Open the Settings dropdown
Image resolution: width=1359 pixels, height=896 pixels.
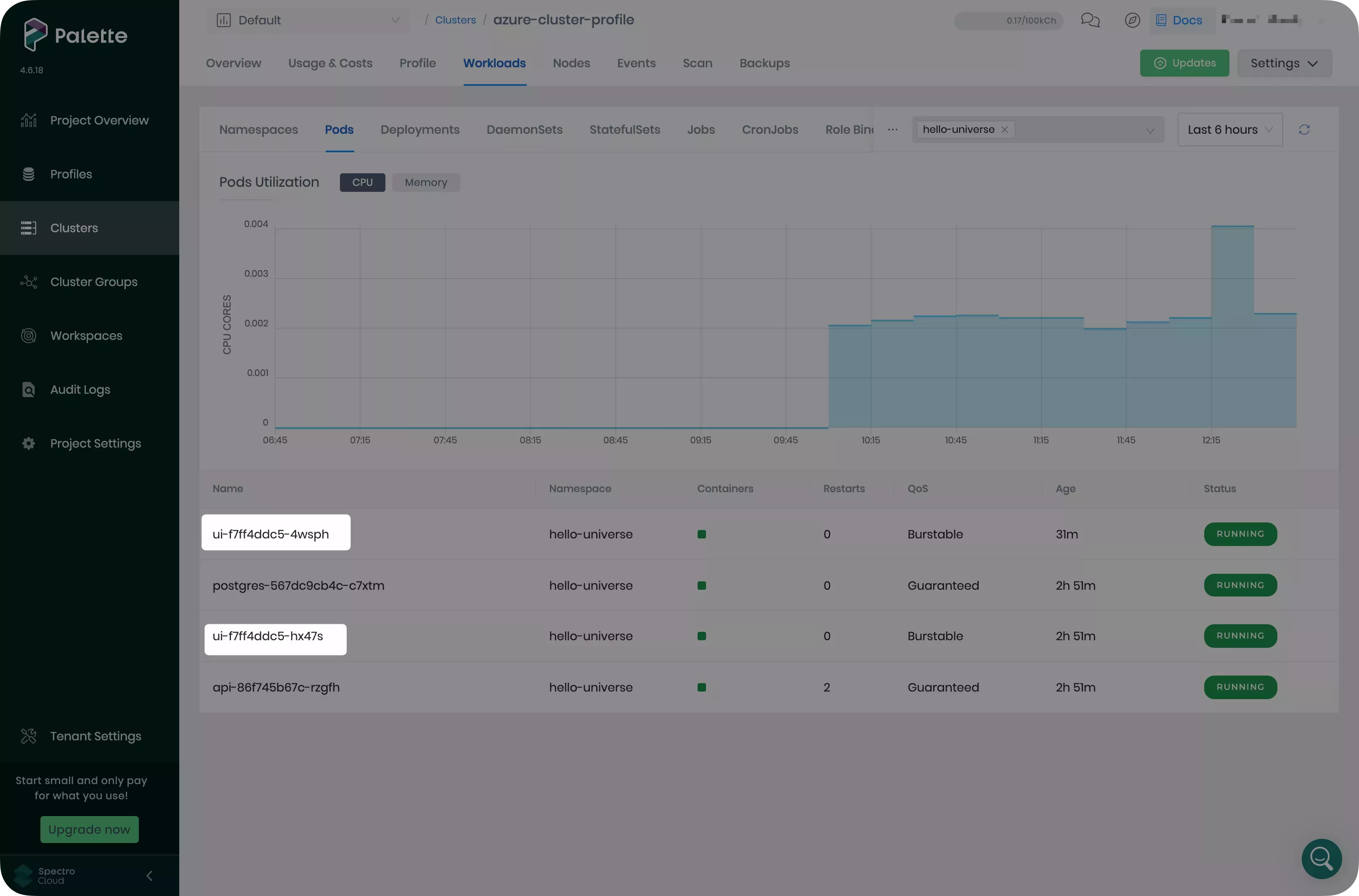pos(1284,63)
